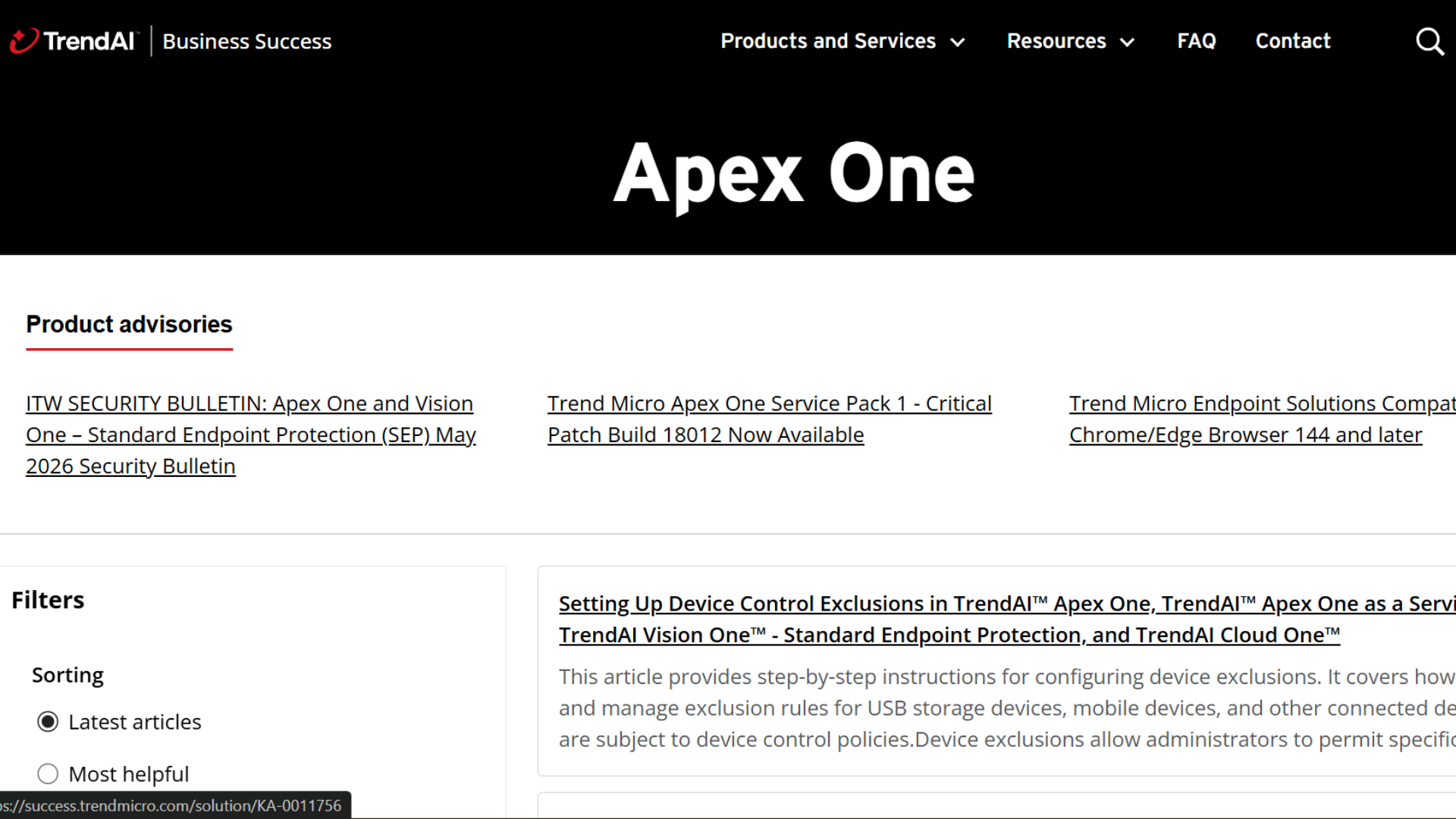Open the search magnifier icon

(1429, 41)
